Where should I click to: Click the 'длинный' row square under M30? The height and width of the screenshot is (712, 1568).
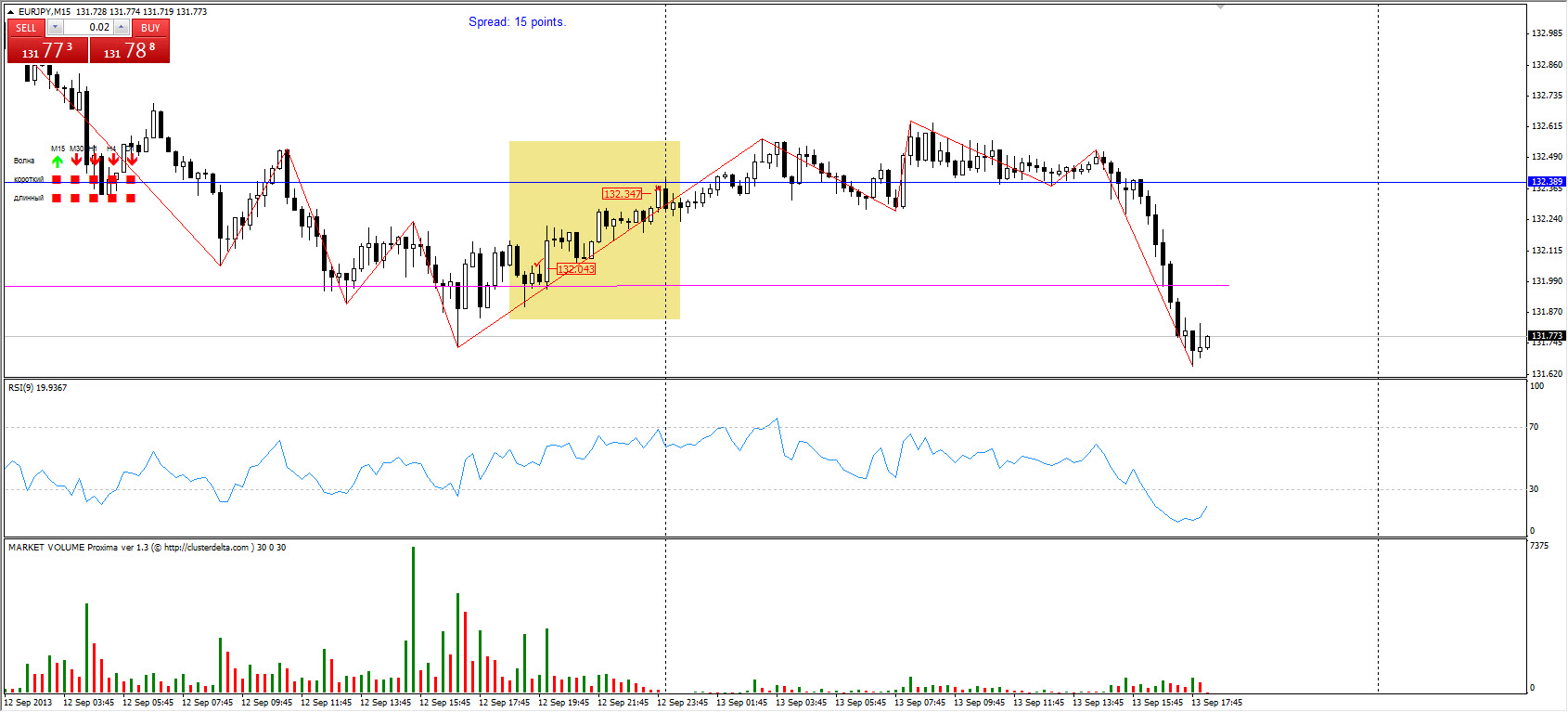[75, 198]
